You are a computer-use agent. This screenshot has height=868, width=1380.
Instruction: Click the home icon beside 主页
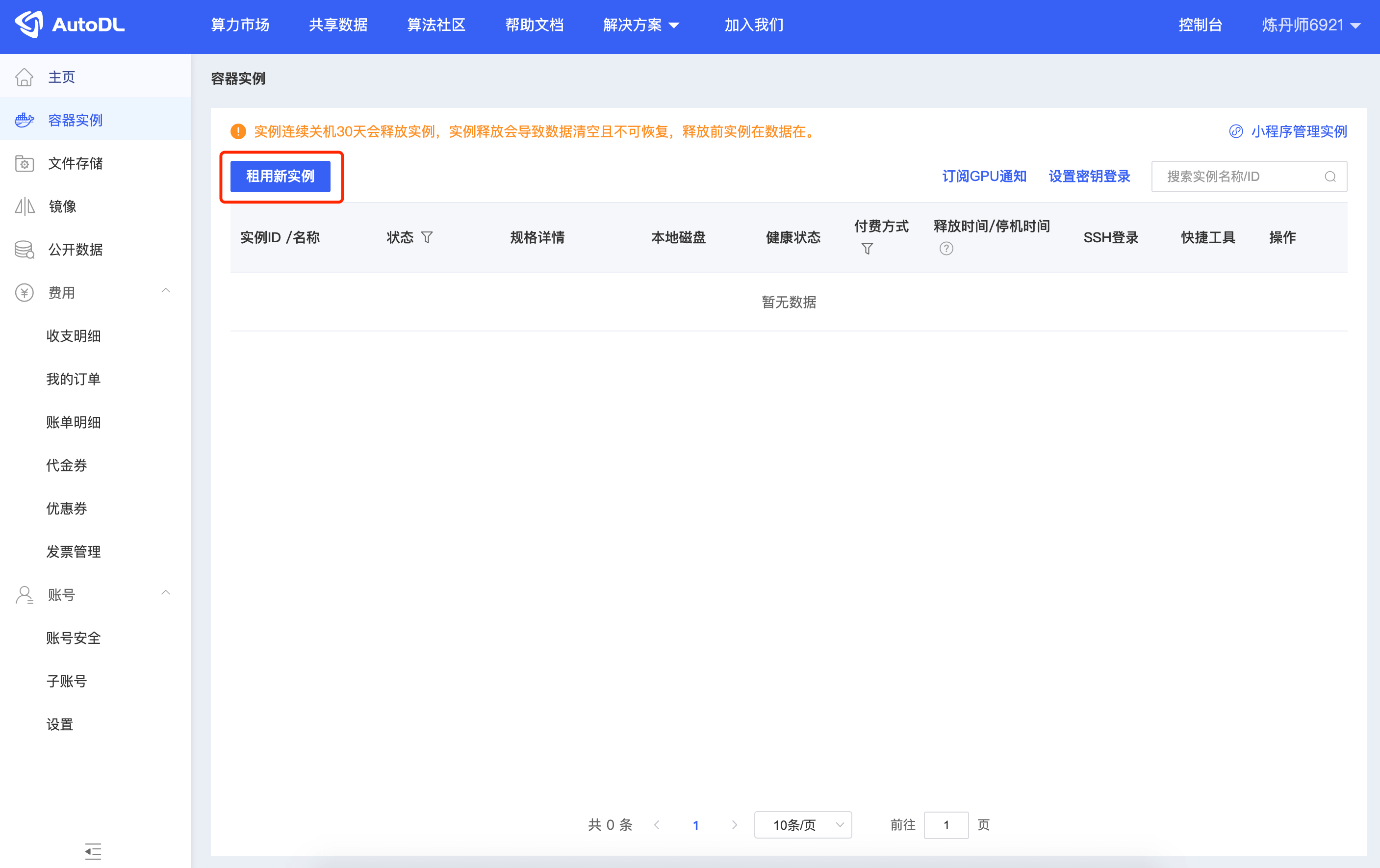[x=24, y=77]
